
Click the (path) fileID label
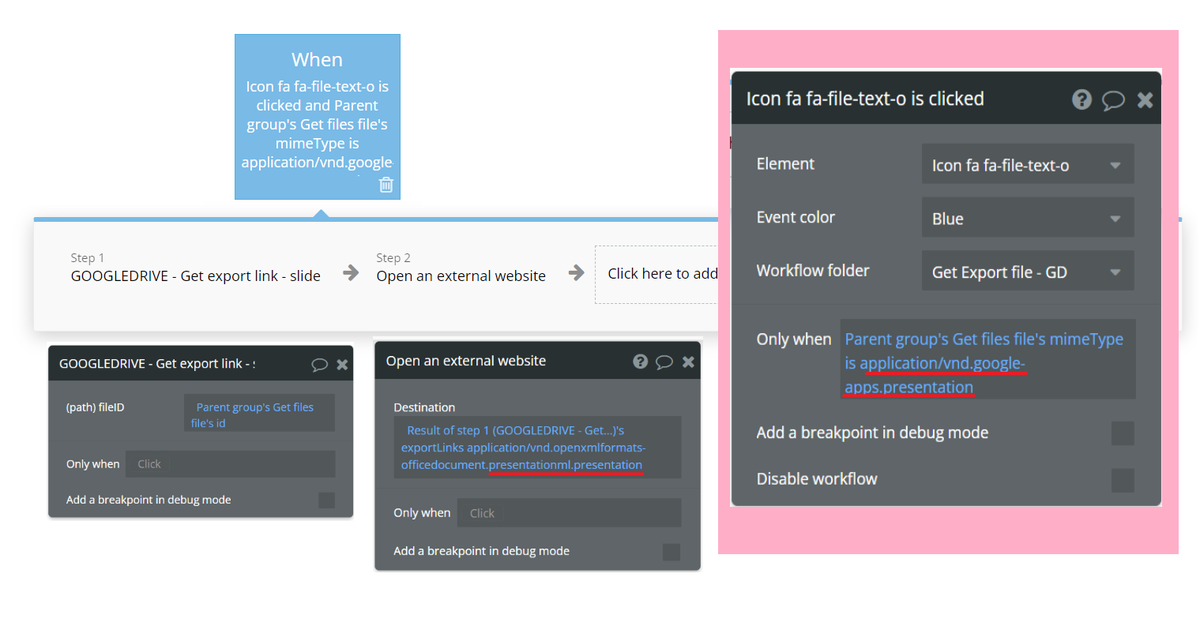[x=95, y=408]
